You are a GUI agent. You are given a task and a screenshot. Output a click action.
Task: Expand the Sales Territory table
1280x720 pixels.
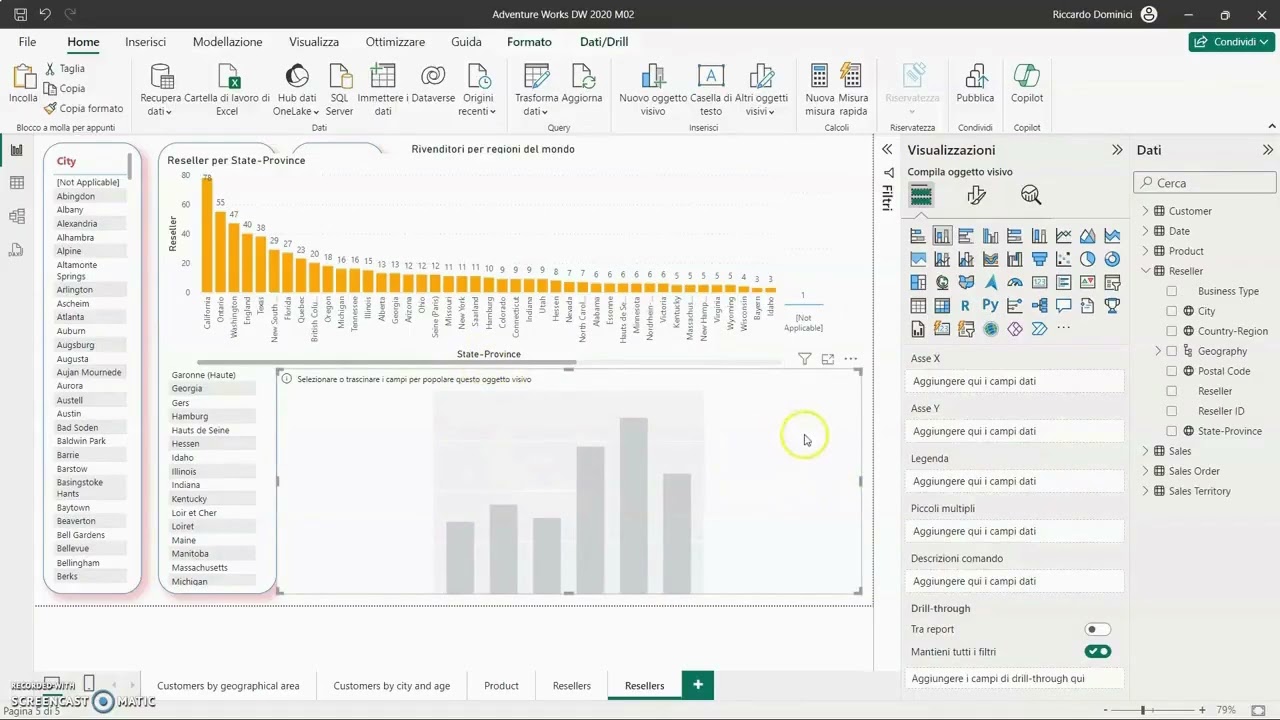[1146, 491]
